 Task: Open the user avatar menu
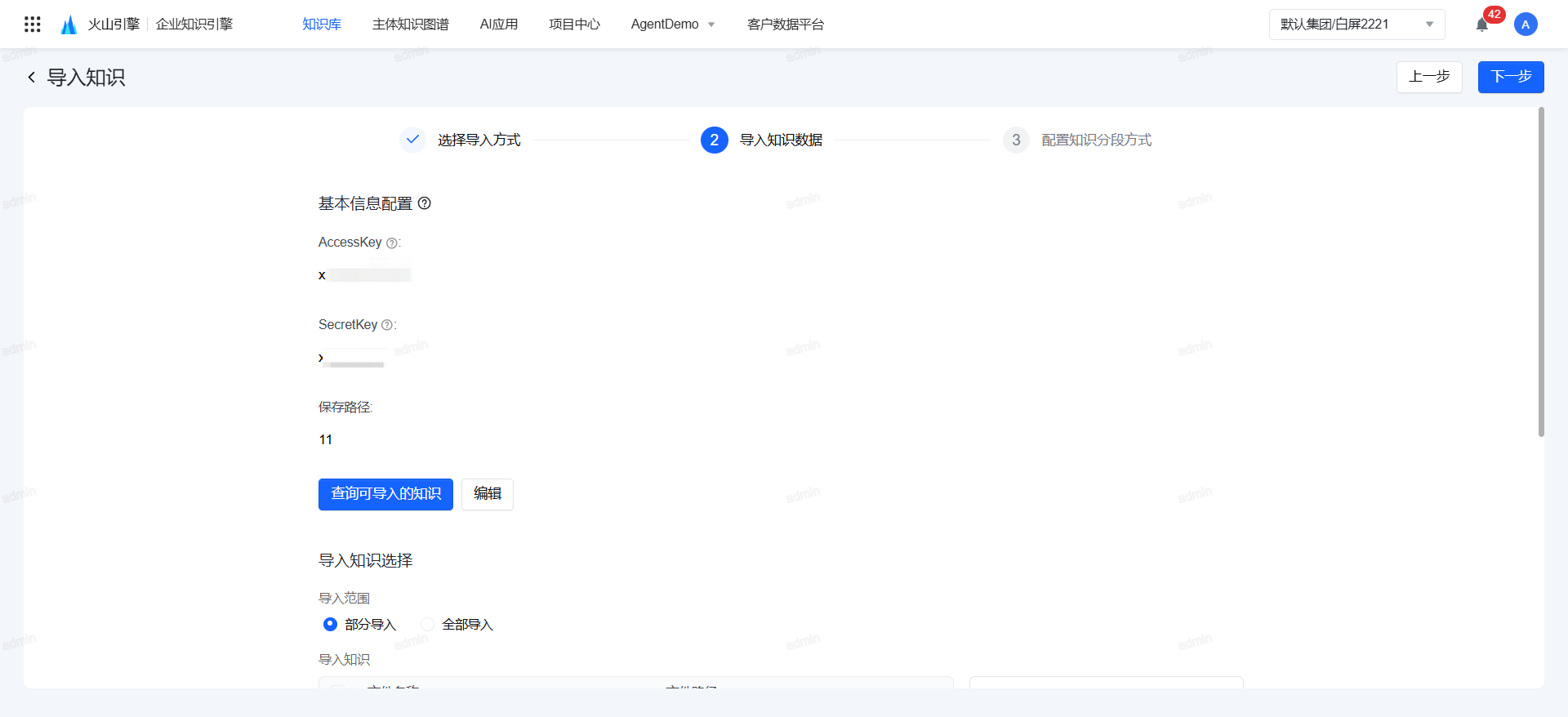pyautogui.click(x=1526, y=24)
